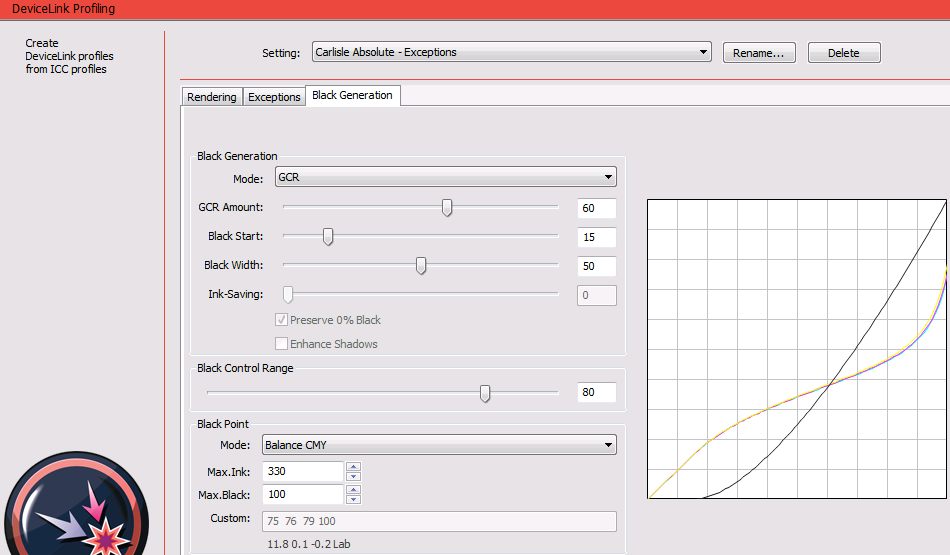This screenshot has width=950, height=555.
Task: Open the Setting dropdown list
Action: pyautogui.click(x=510, y=52)
